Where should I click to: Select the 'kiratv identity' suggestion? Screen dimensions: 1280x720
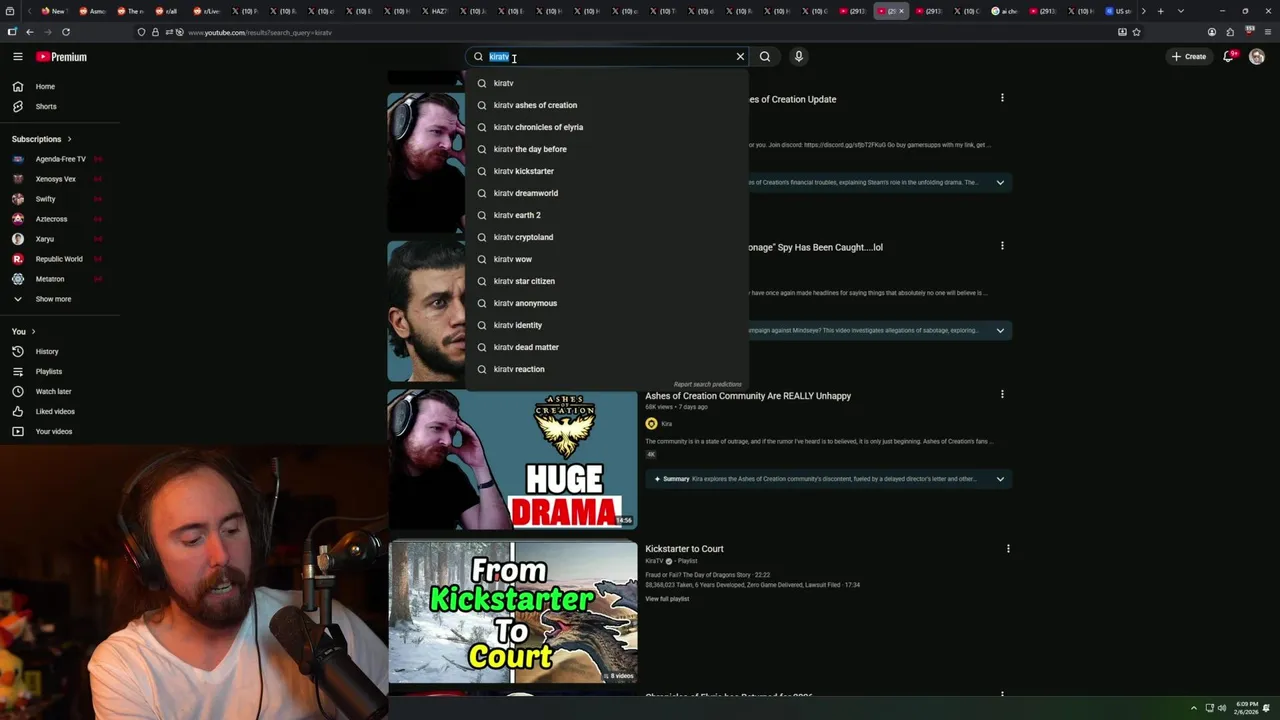coord(607,325)
